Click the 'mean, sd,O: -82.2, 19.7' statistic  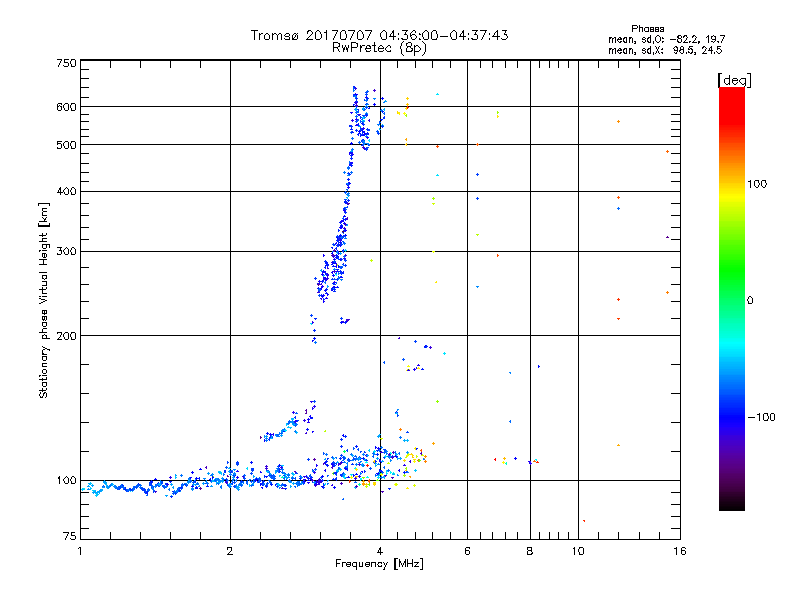tap(666, 39)
